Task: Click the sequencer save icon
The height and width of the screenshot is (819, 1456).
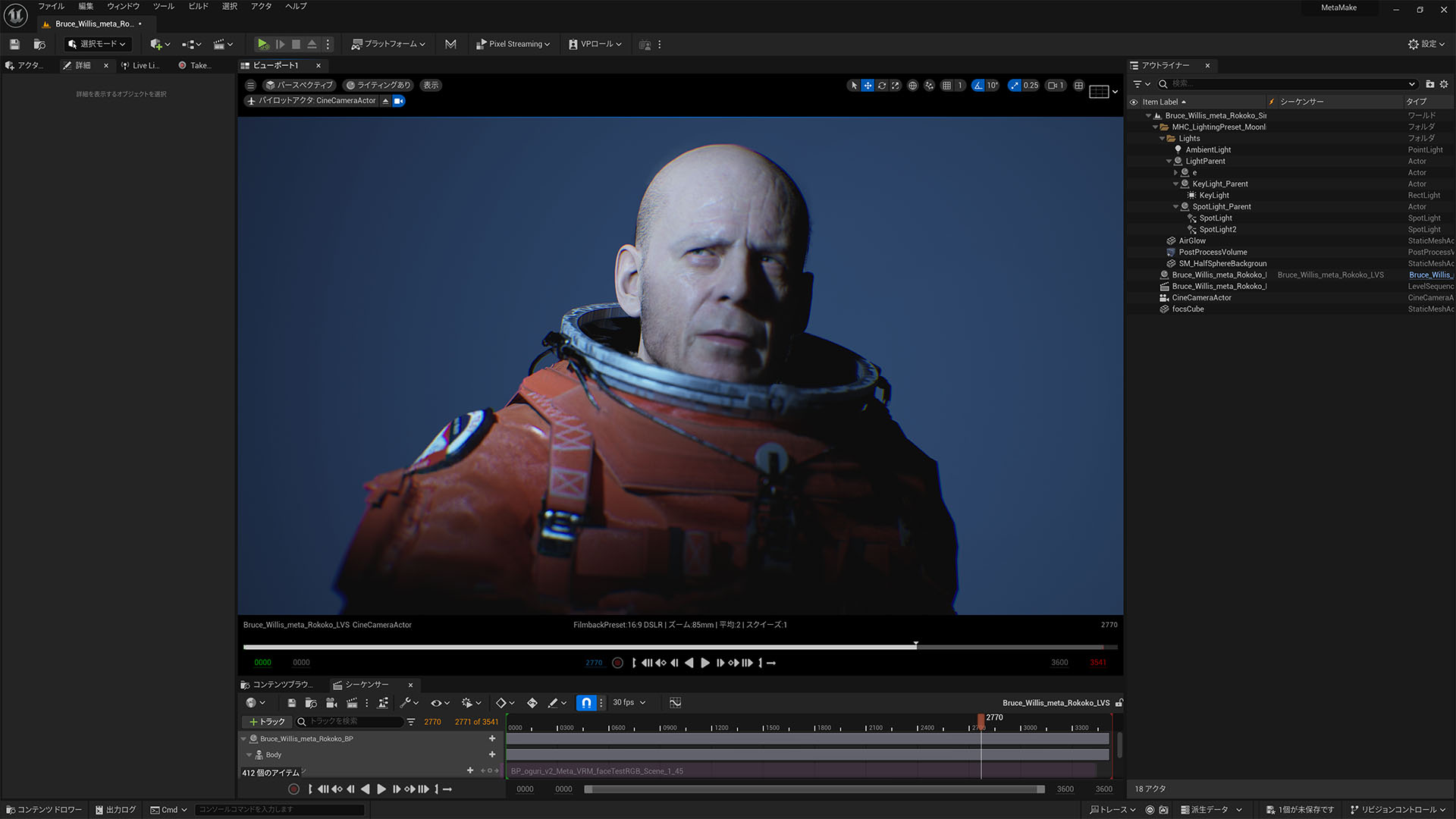Action: (291, 703)
